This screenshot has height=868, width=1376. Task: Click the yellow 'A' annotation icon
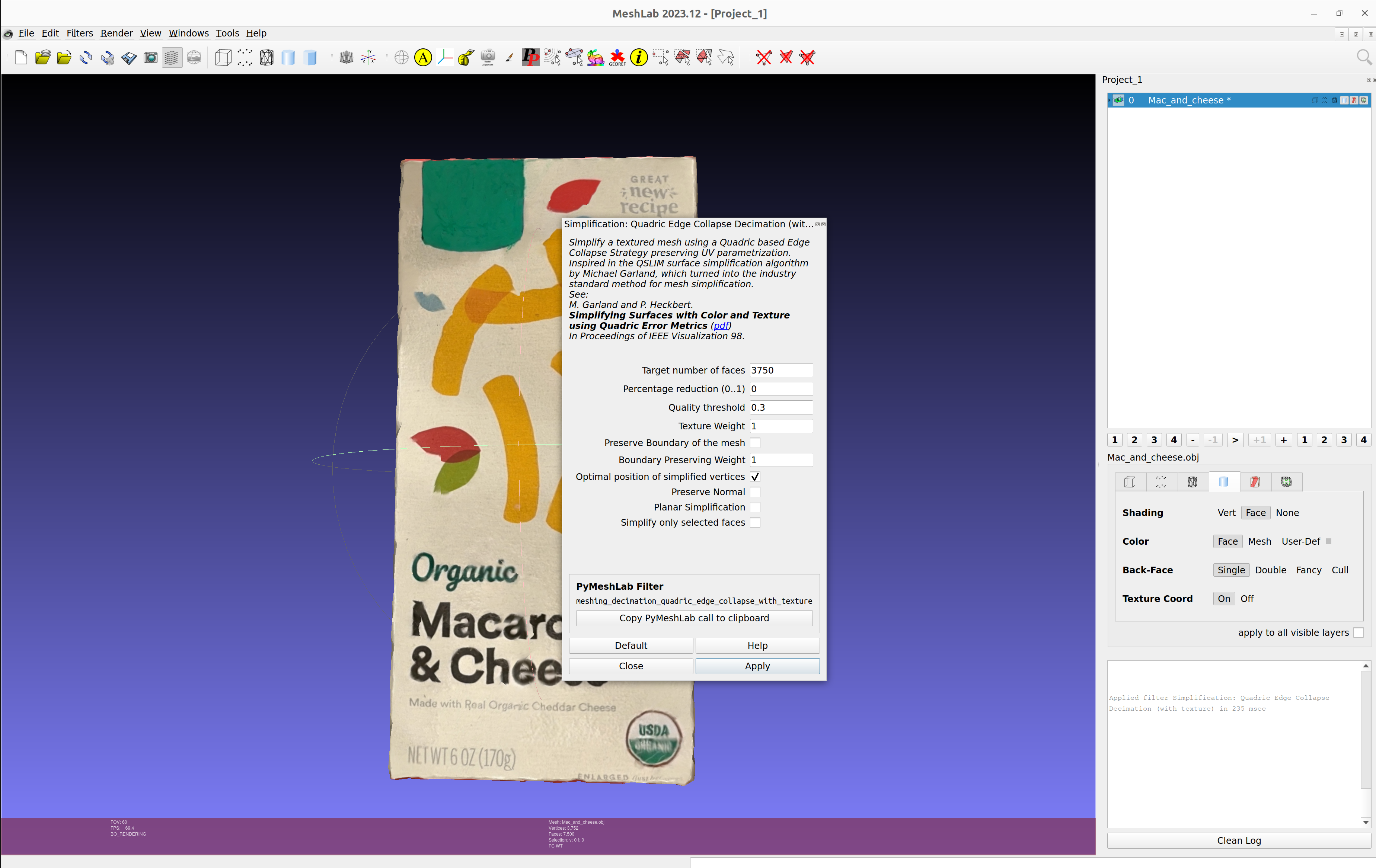[x=423, y=57]
